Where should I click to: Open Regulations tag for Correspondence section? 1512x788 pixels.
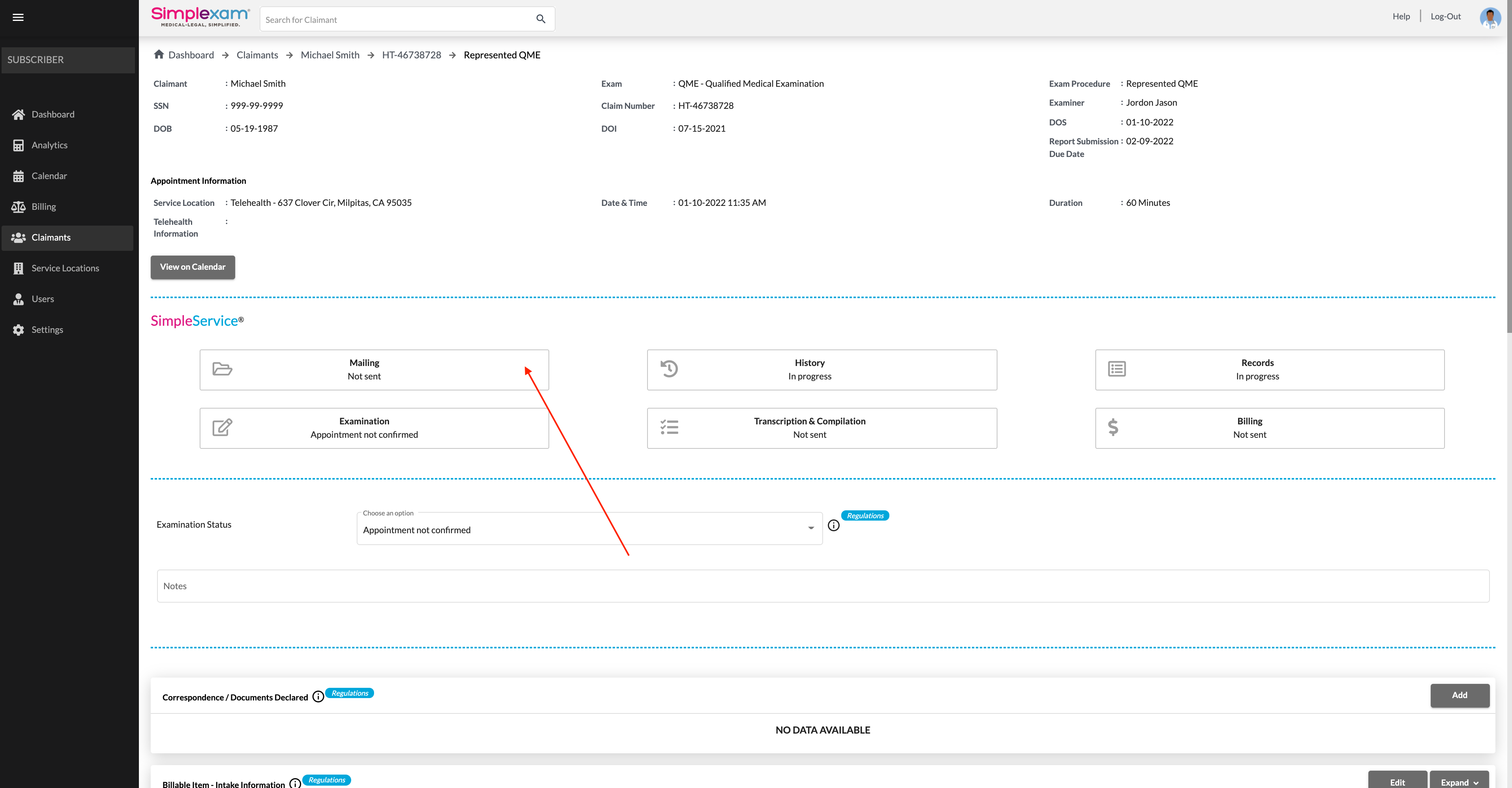[x=350, y=693]
